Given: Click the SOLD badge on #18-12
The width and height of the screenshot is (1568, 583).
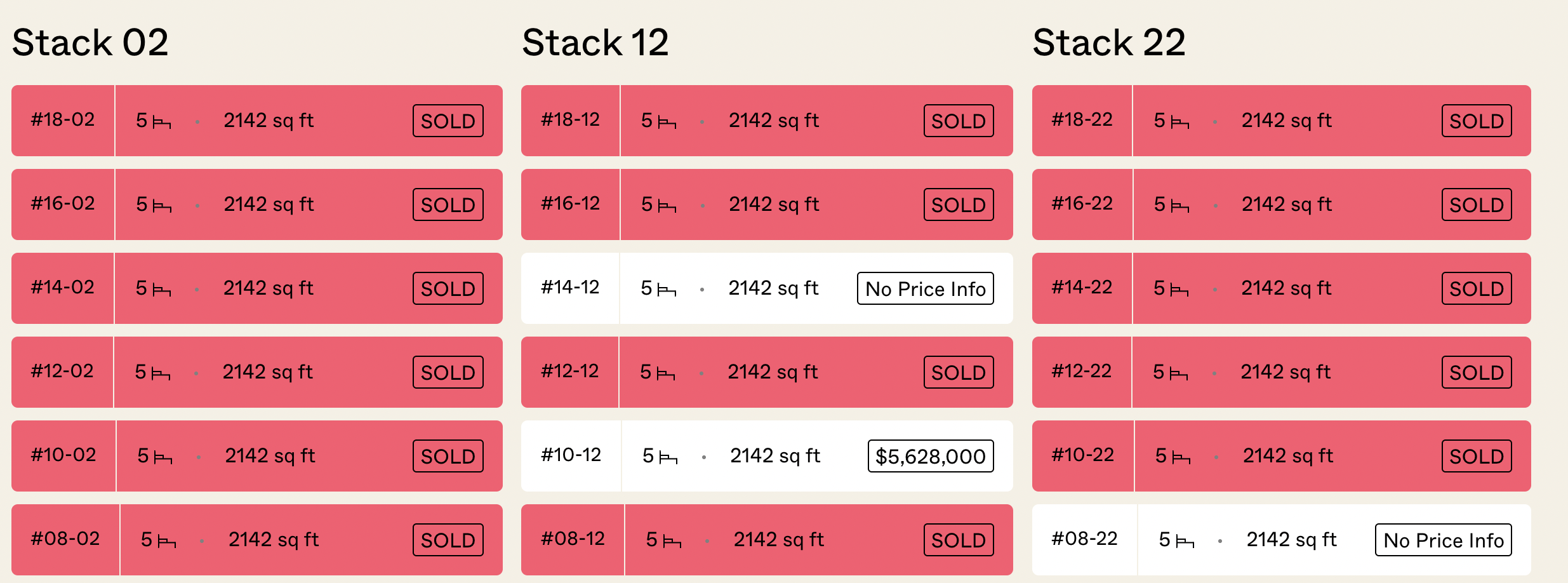Looking at the screenshot, I should click(959, 121).
